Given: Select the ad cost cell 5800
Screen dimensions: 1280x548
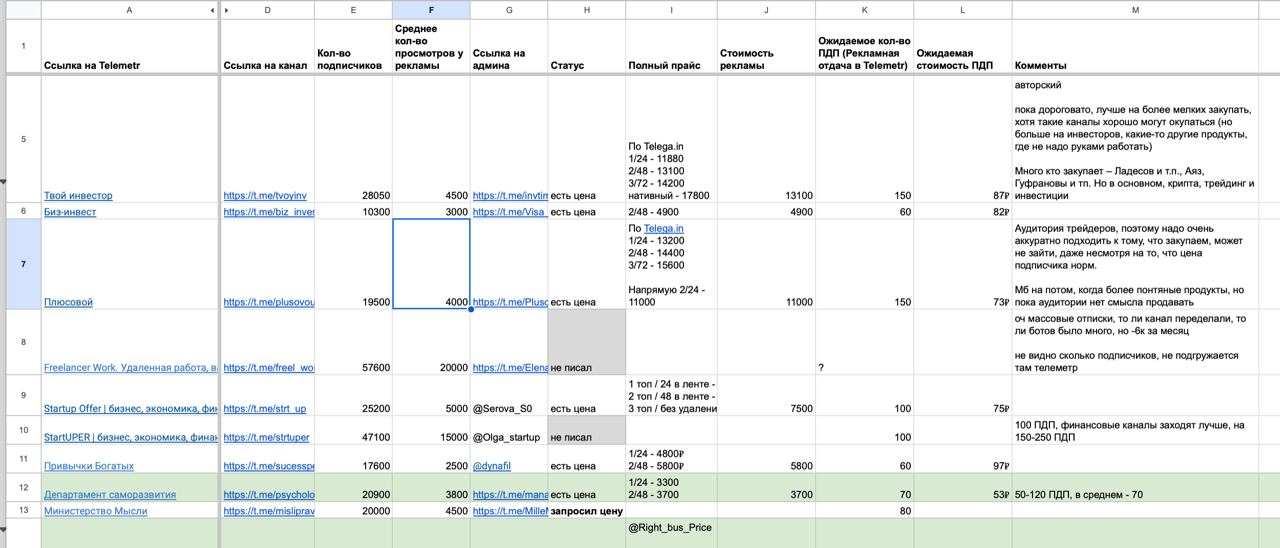Looking at the screenshot, I should (766, 459).
